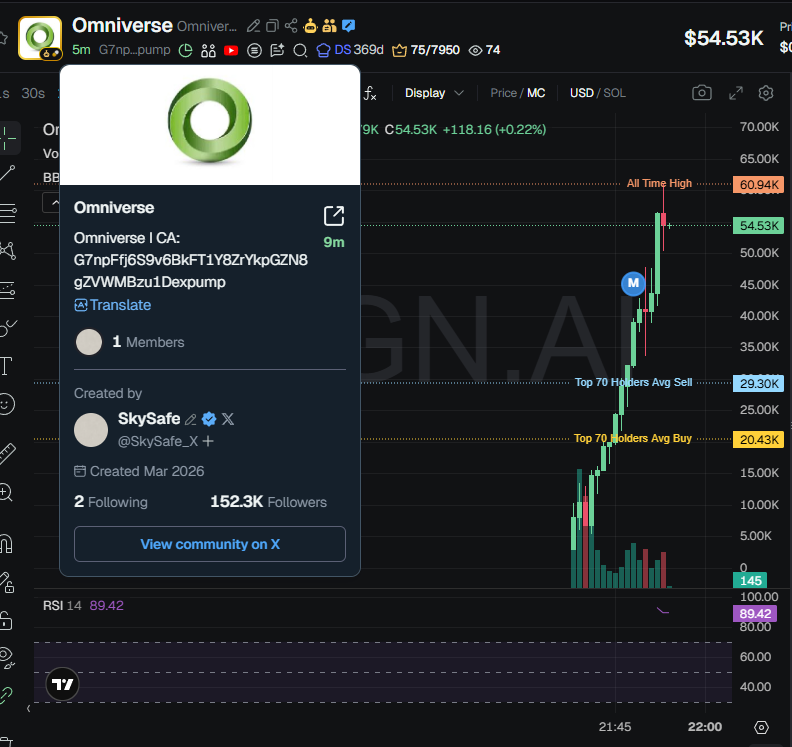Click the TradingView logo badge

point(63,684)
